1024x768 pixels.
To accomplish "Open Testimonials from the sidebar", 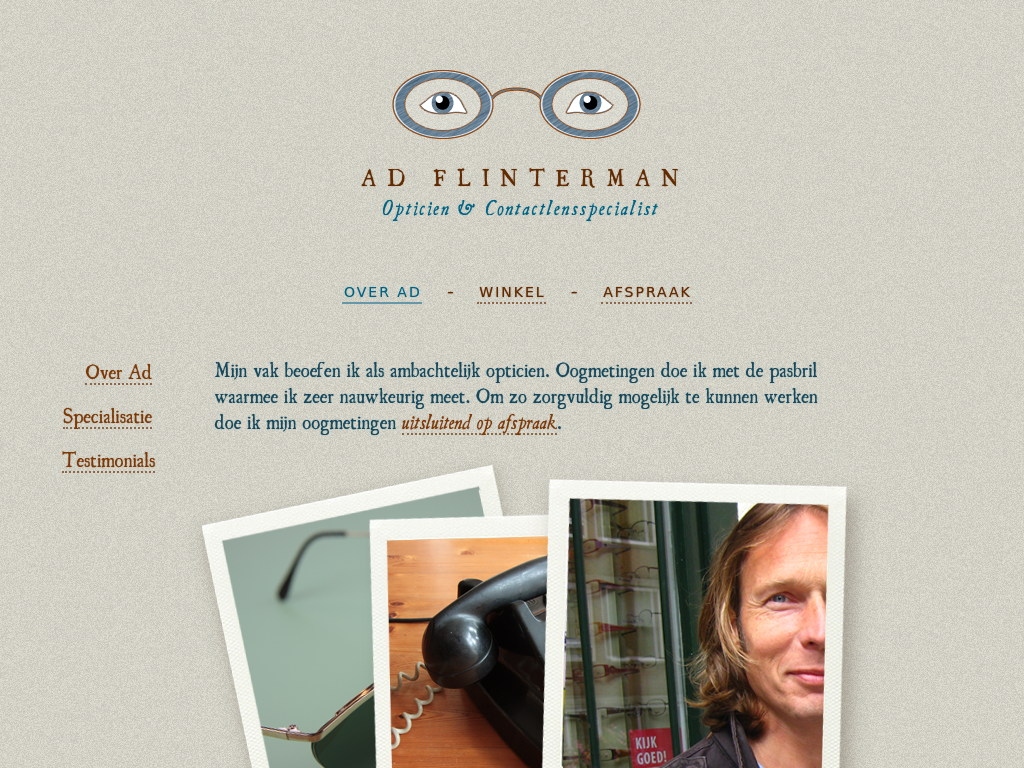I will coord(108,461).
